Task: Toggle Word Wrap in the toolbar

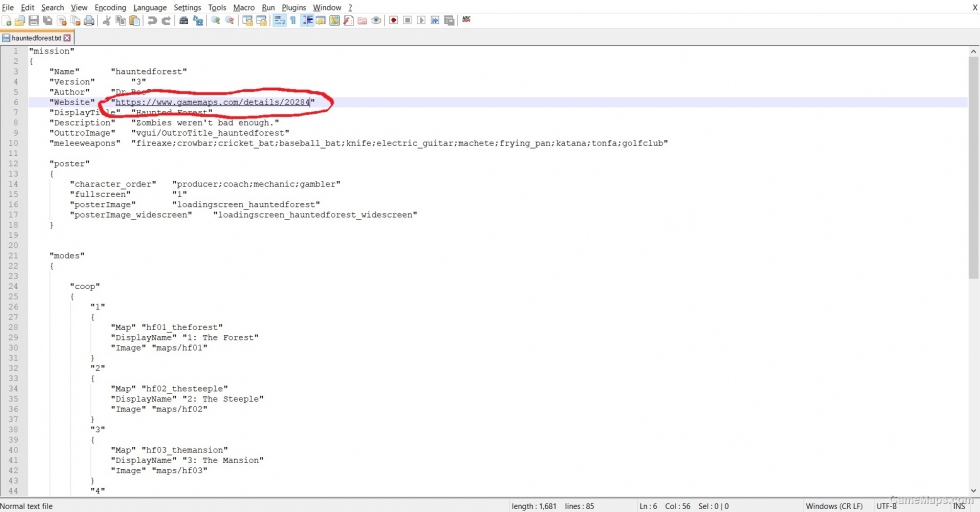Action: (279, 21)
